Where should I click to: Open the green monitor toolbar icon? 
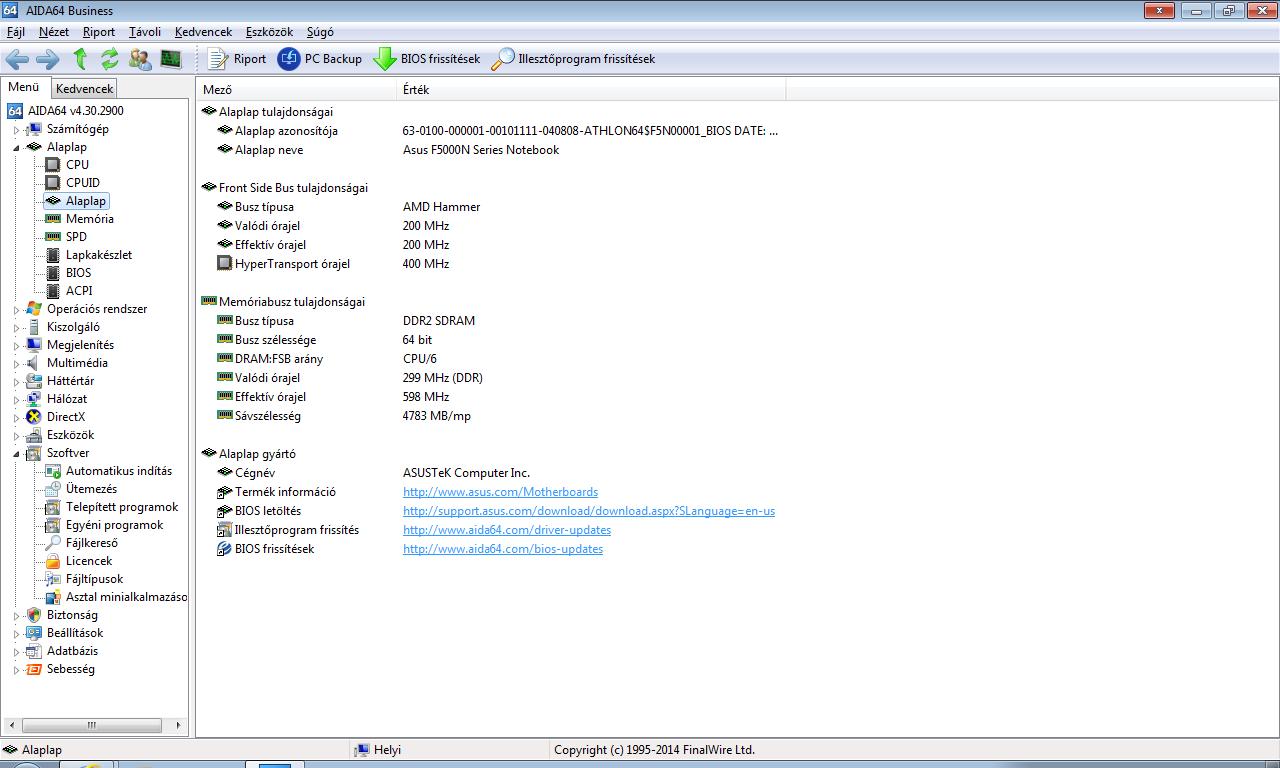click(x=171, y=59)
